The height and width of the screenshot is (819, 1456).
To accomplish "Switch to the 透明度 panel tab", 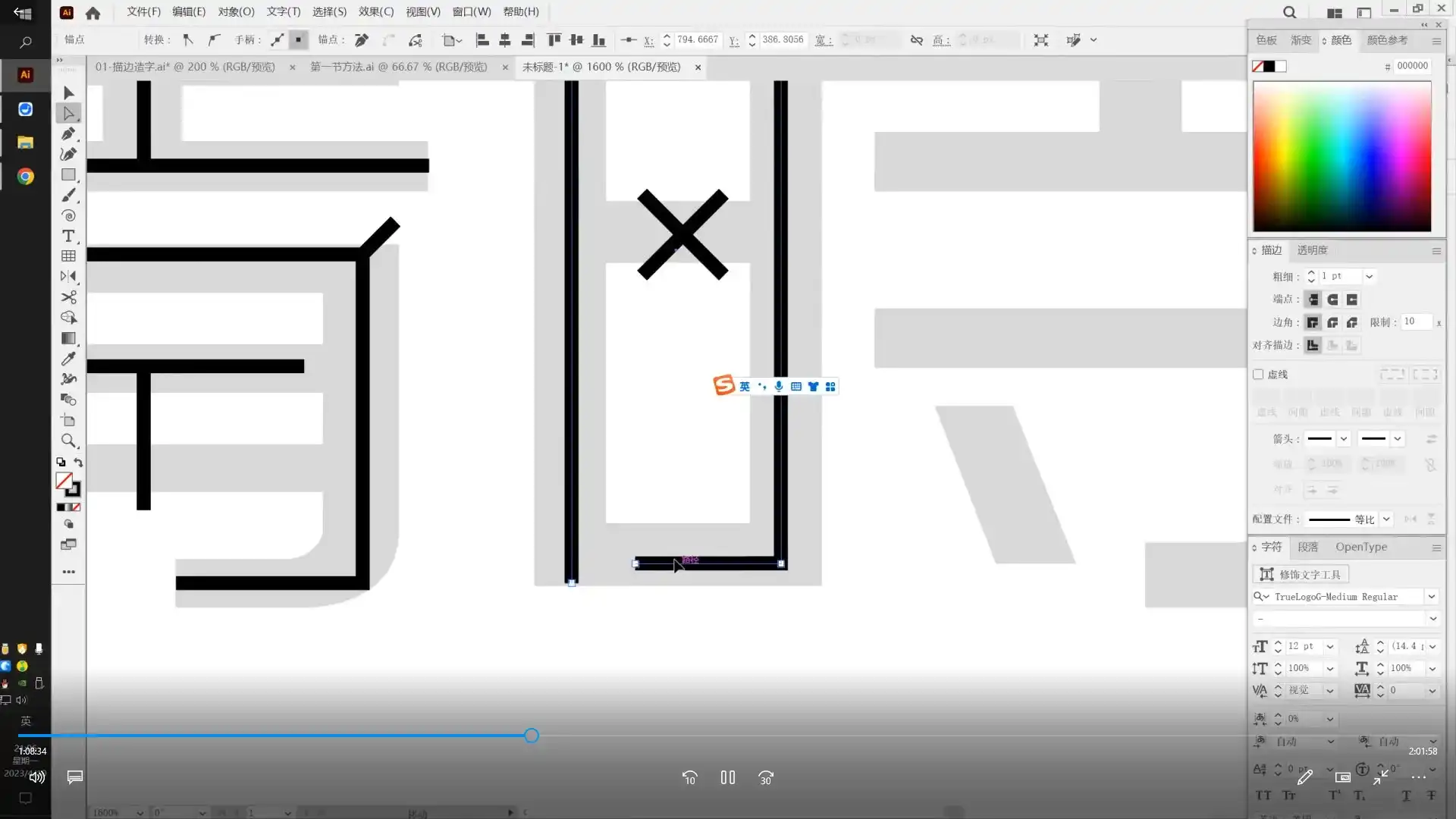I will (x=1312, y=250).
